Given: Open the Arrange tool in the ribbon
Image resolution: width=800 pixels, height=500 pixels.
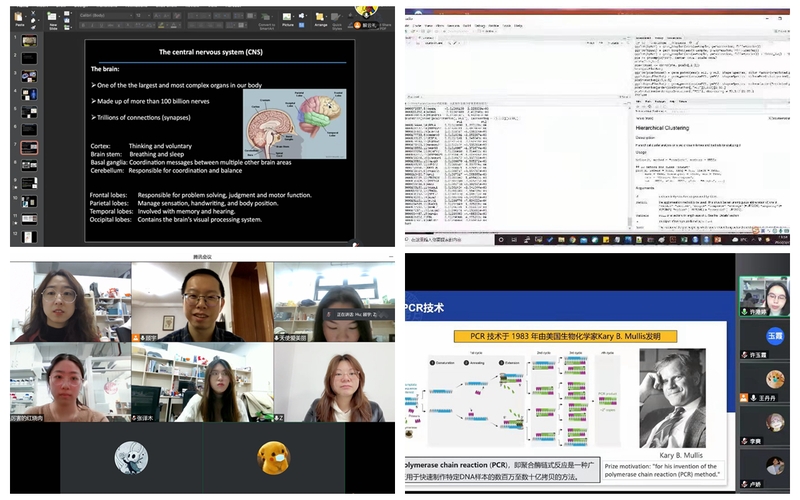Looking at the screenshot, I should (x=320, y=17).
